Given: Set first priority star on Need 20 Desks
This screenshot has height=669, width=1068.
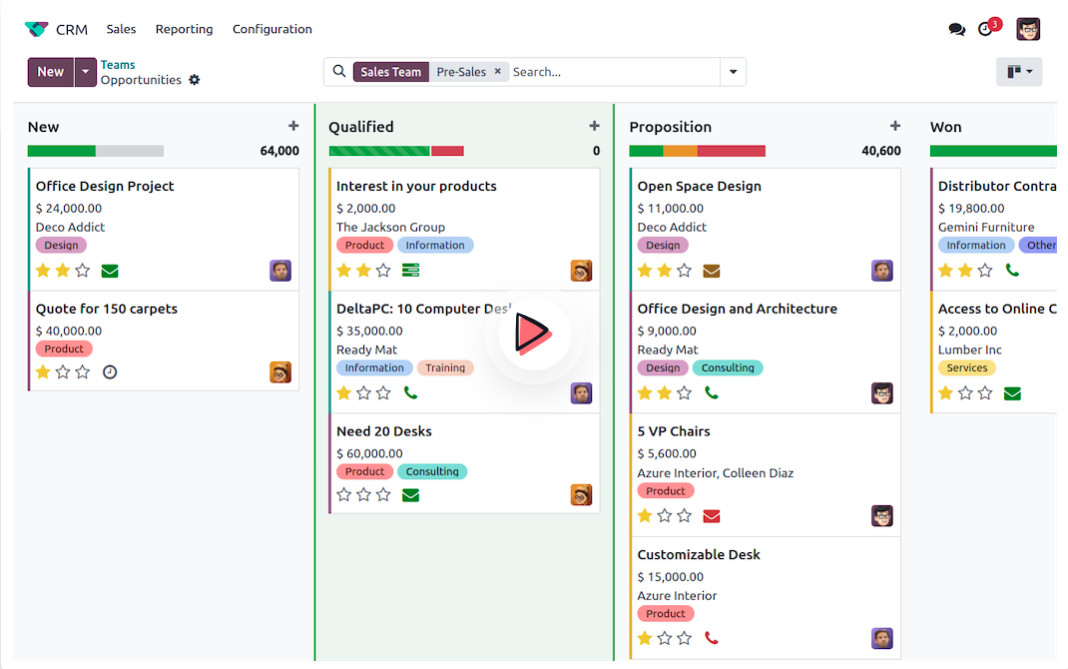Looking at the screenshot, I should pyautogui.click(x=344, y=495).
